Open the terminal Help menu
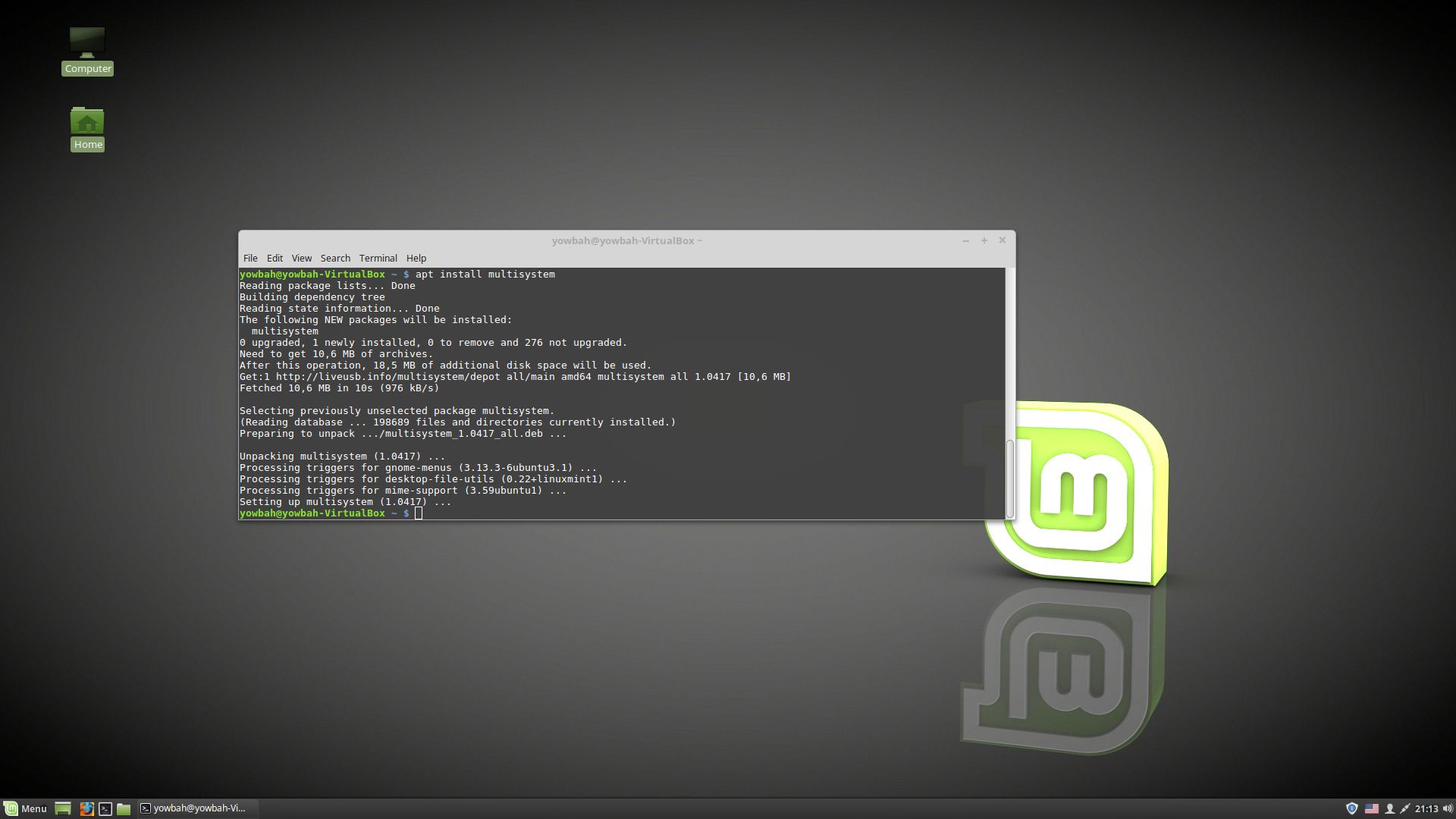Screen dimensions: 1456x819 (416, 258)
